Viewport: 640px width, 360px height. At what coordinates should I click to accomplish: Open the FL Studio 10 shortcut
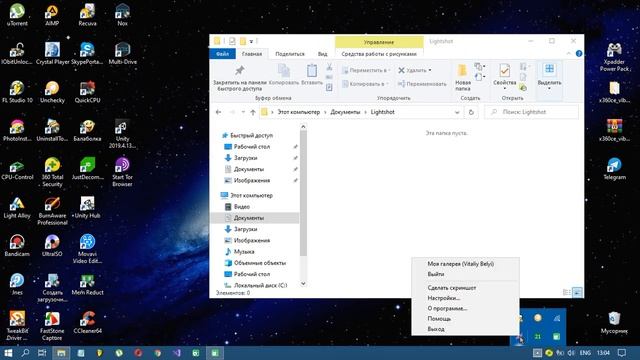17,92
